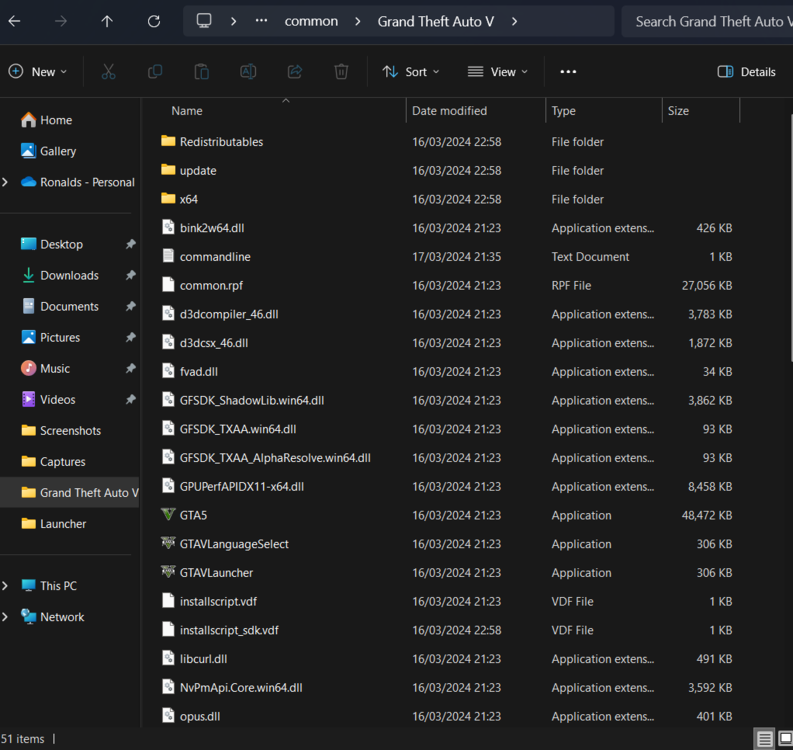This screenshot has width=793, height=750.
Task: Click the Copy toolbar icon
Action: [x=155, y=72]
